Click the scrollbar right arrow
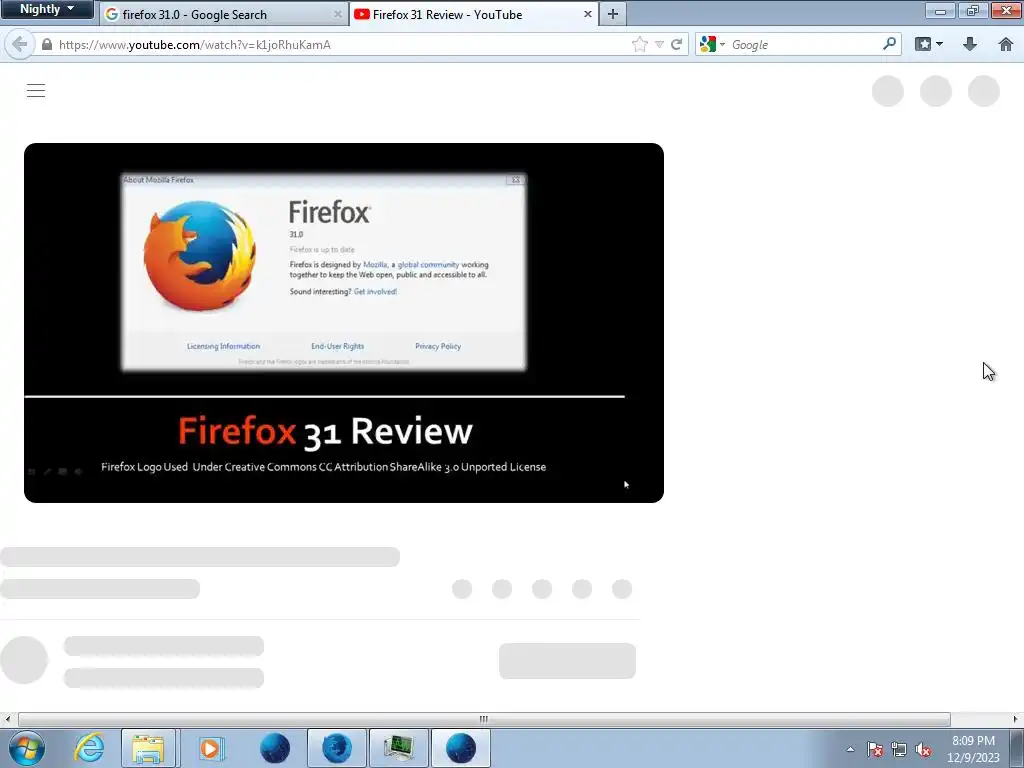 coord(1016,719)
